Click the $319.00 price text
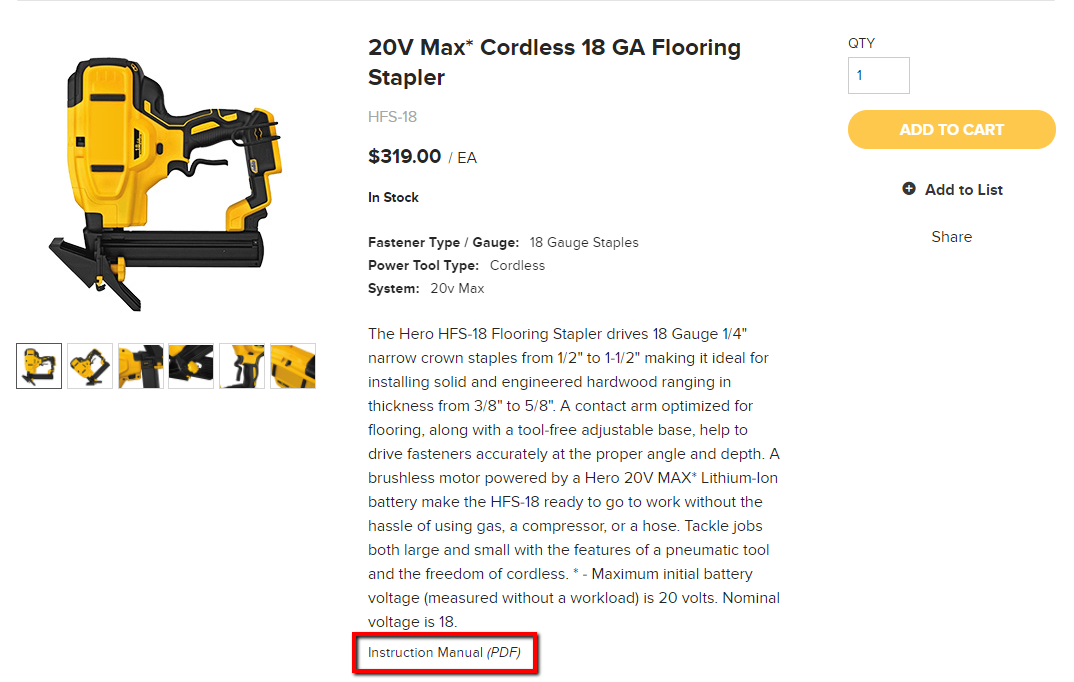The image size is (1074, 682). [404, 157]
